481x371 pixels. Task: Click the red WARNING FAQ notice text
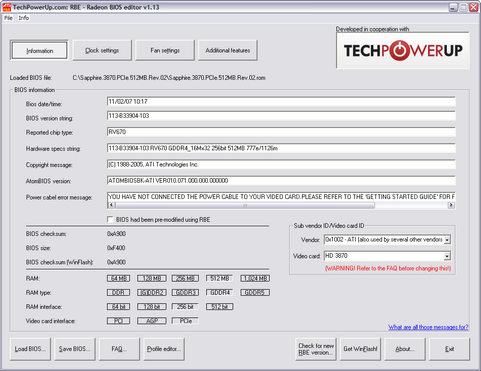(x=388, y=269)
